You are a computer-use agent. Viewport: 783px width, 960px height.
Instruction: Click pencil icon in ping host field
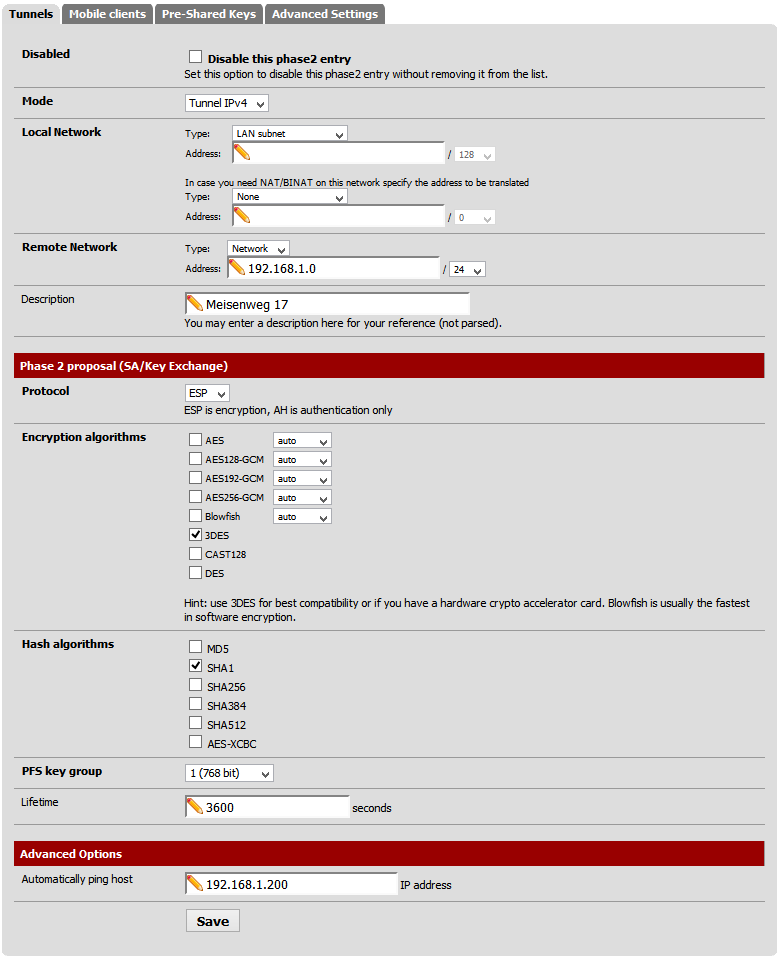click(195, 884)
